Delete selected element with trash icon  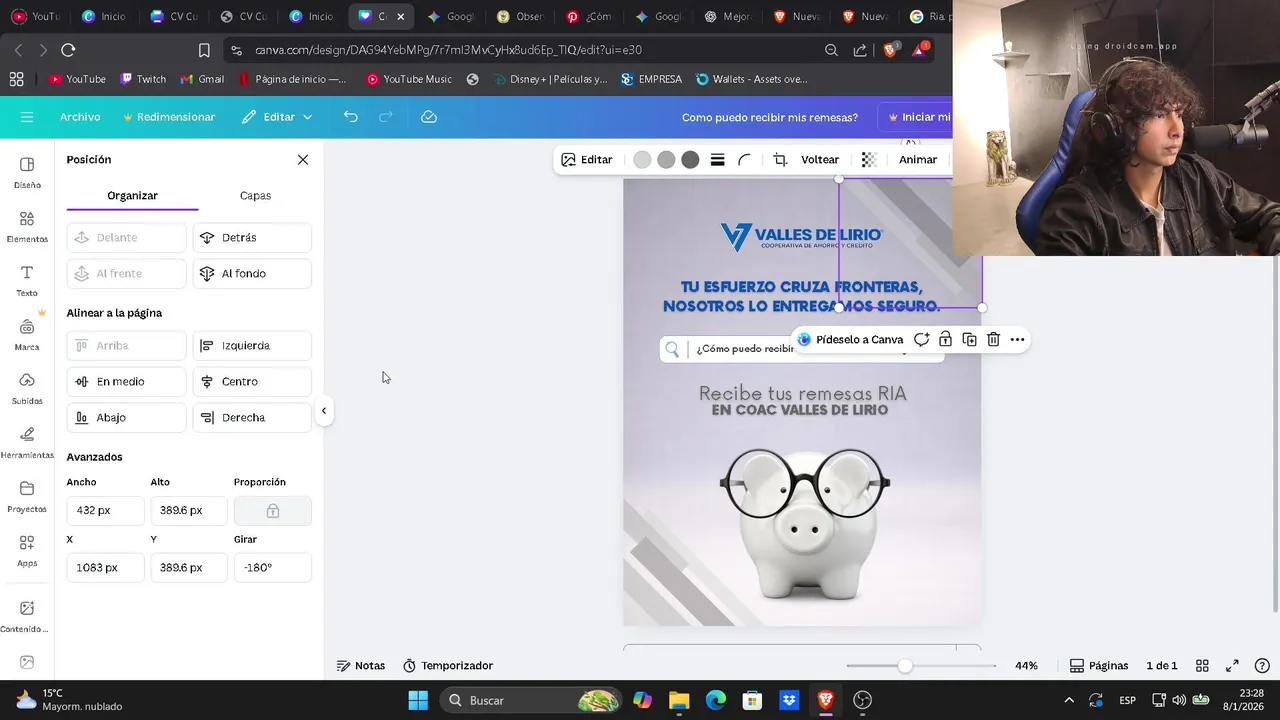coord(993,340)
